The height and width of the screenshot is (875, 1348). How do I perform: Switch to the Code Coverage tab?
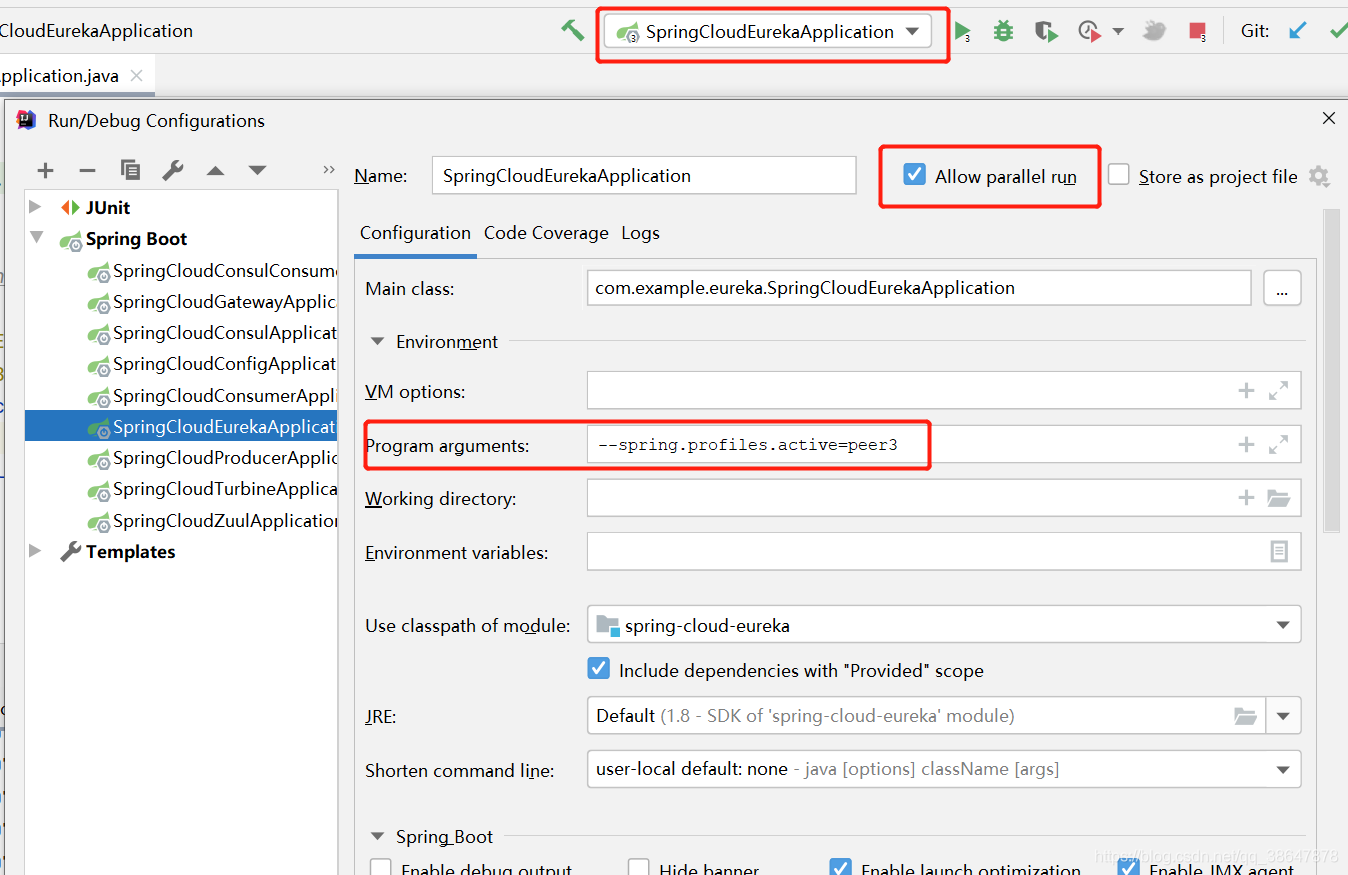pyautogui.click(x=546, y=233)
